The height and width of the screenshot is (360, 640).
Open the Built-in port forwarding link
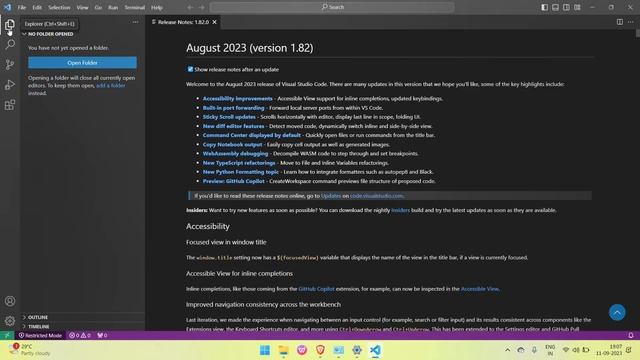coord(233,108)
